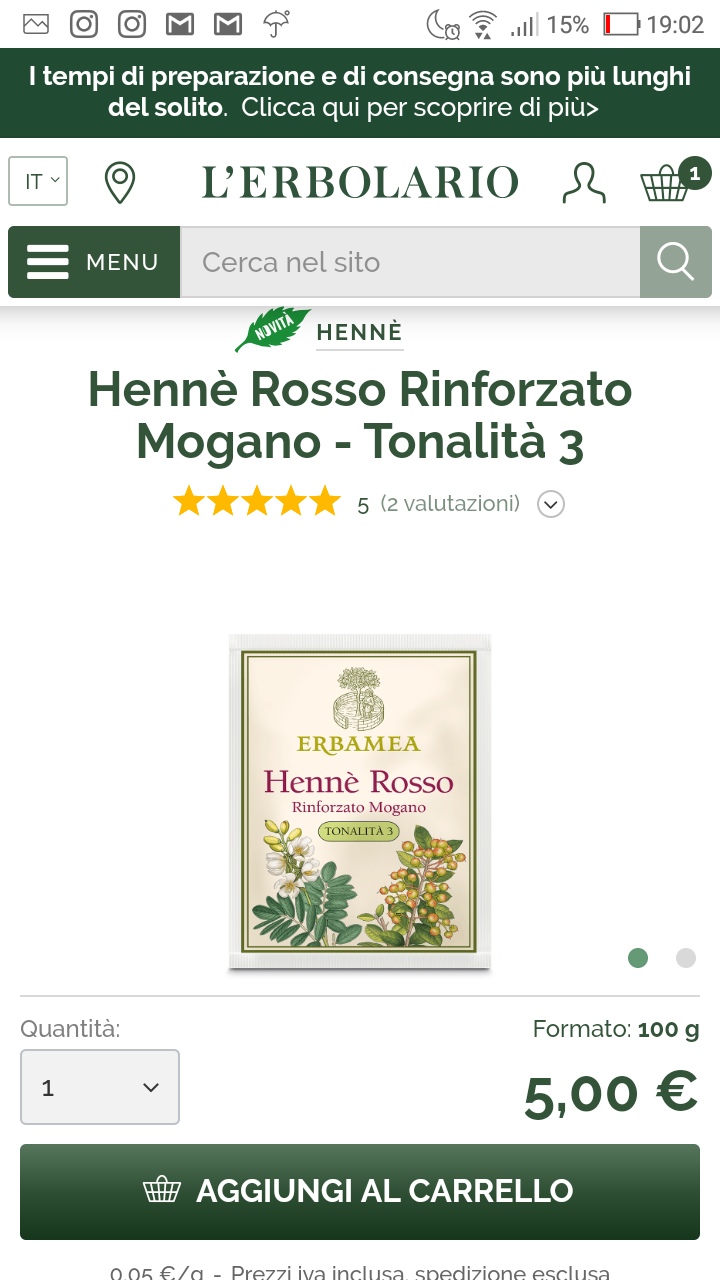Open the HENNÈ category link

tap(359, 333)
